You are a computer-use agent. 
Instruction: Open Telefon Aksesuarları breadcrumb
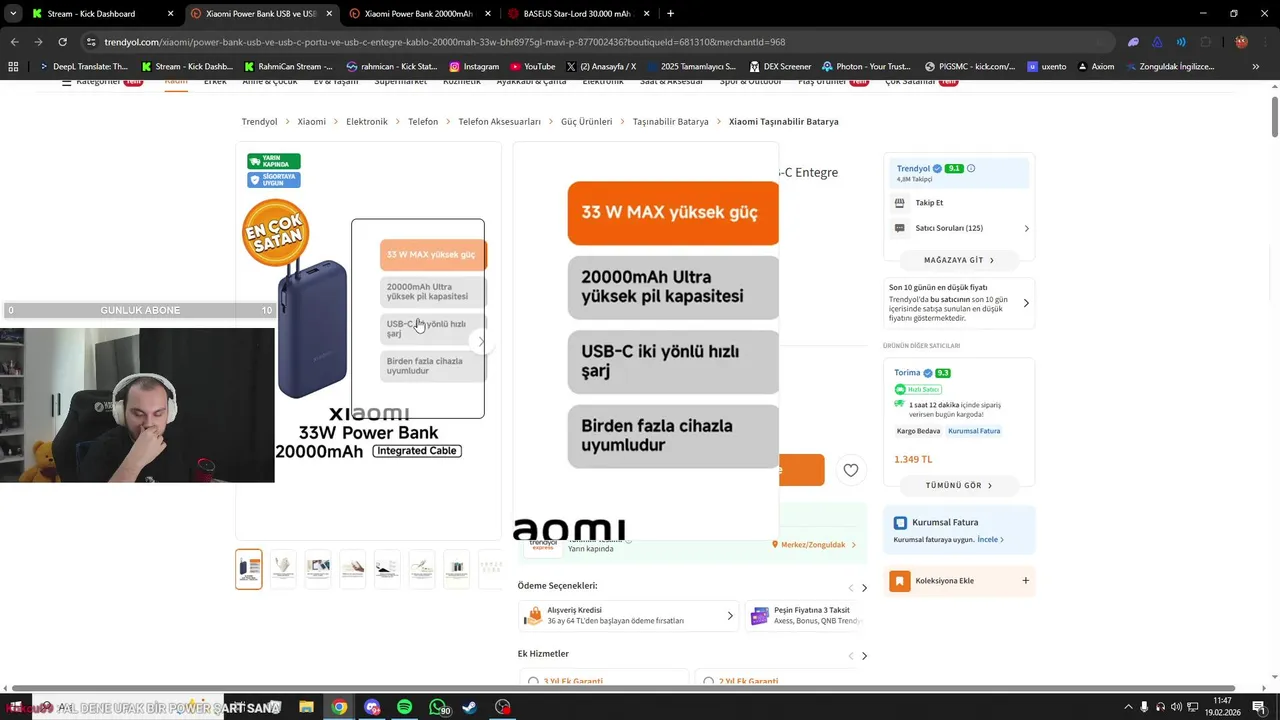(x=499, y=122)
